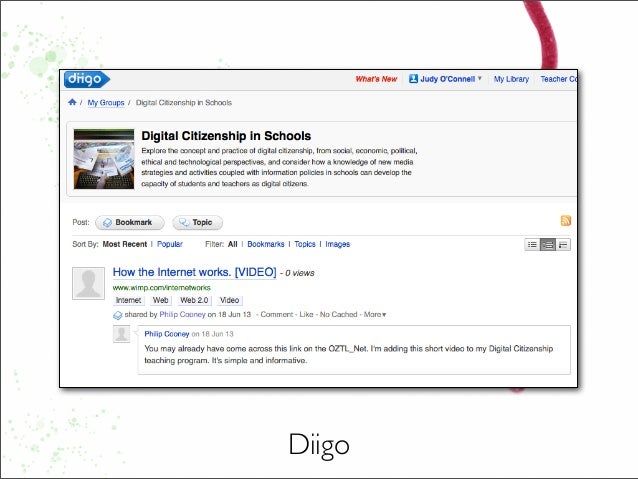The image size is (638, 479).
Task: Post a new Topic
Action: coord(197,222)
